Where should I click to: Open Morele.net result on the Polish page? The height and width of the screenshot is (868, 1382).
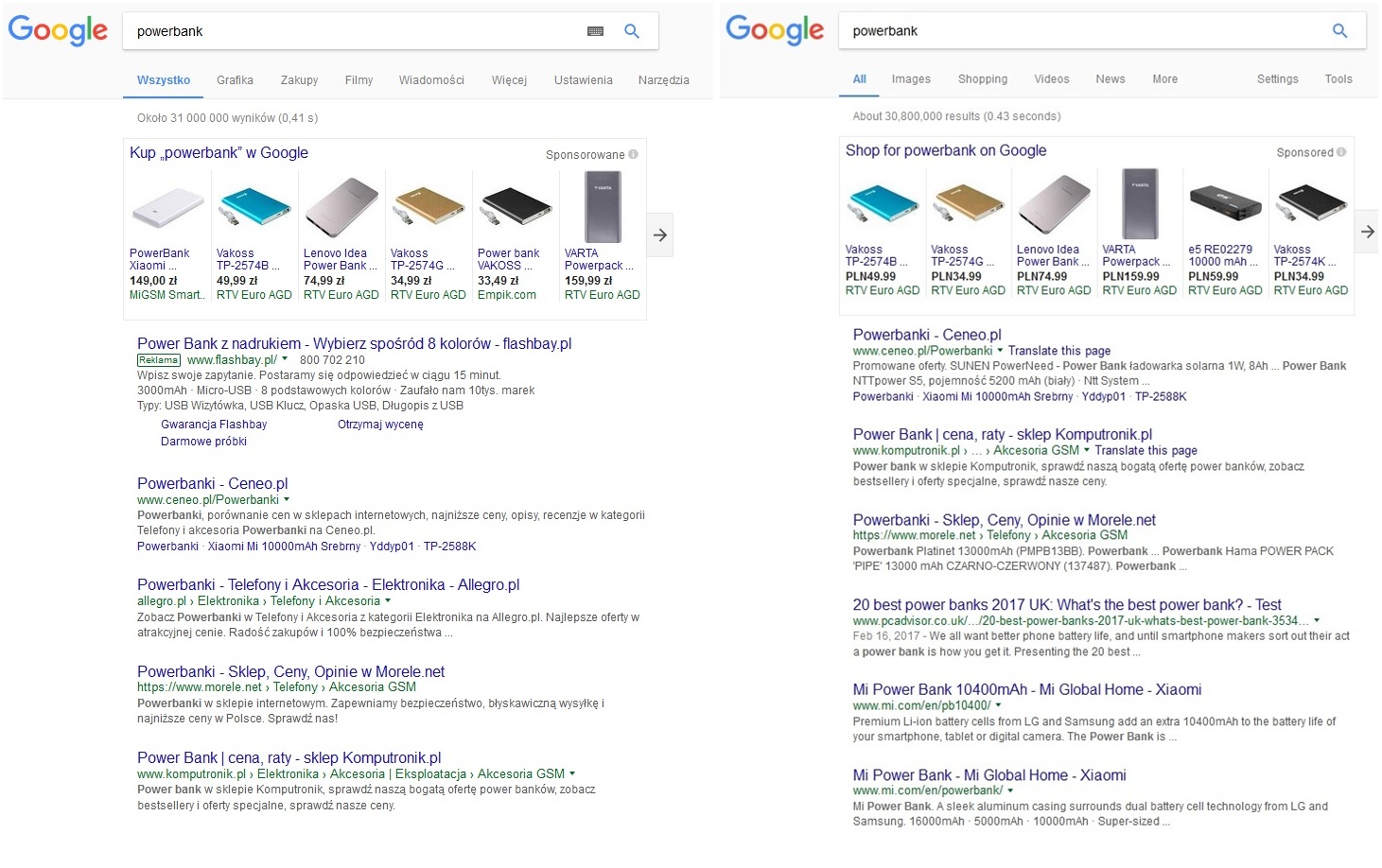point(290,671)
